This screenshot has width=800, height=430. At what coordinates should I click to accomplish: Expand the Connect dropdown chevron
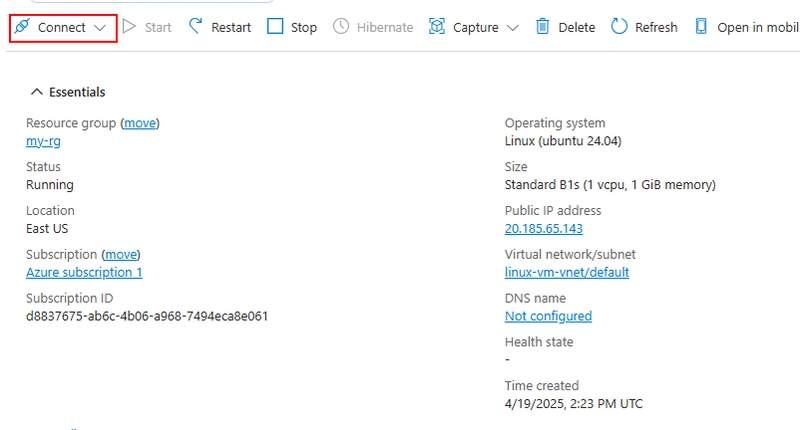[x=100, y=28]
